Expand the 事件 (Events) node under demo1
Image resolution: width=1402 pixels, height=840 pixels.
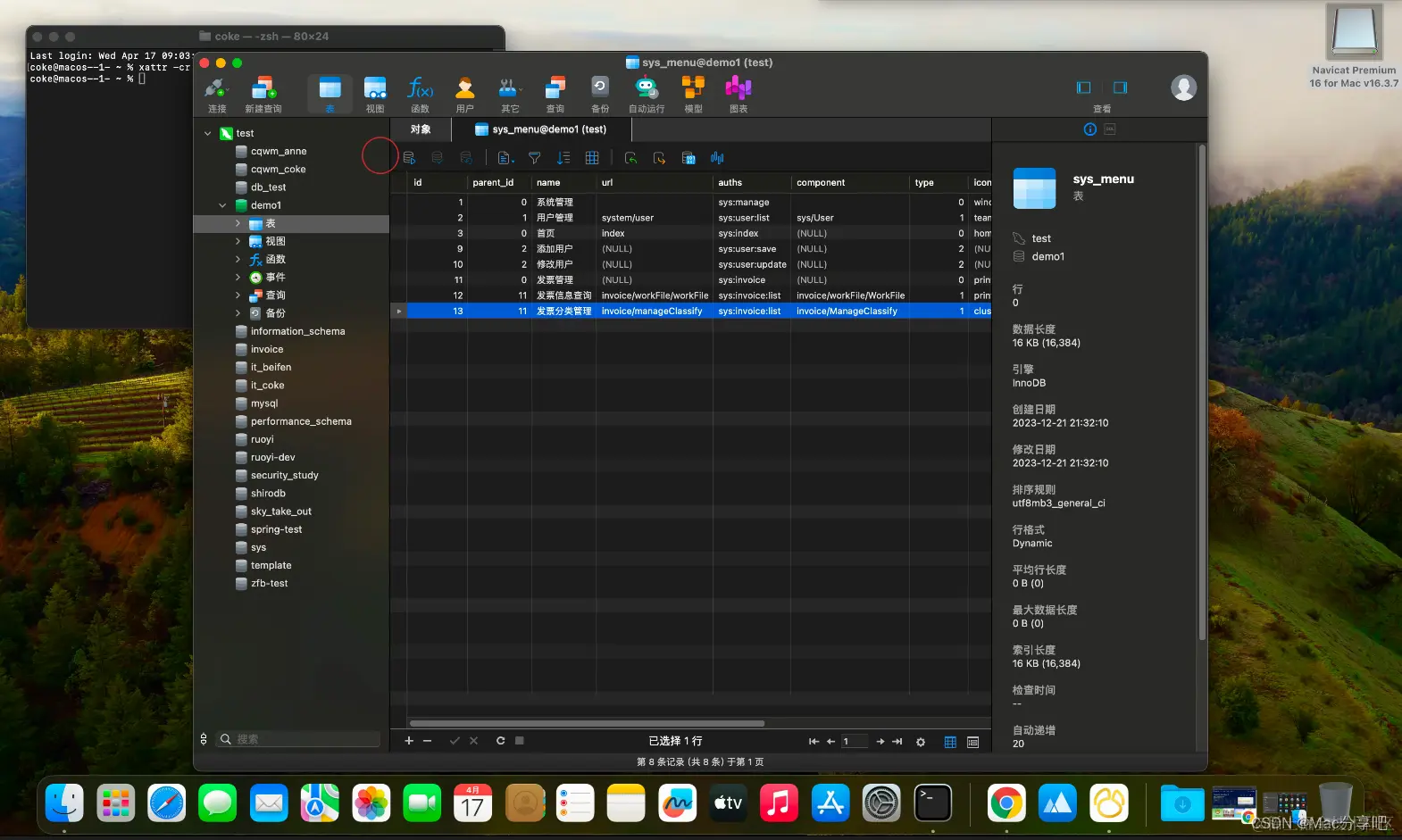(238, 278)
